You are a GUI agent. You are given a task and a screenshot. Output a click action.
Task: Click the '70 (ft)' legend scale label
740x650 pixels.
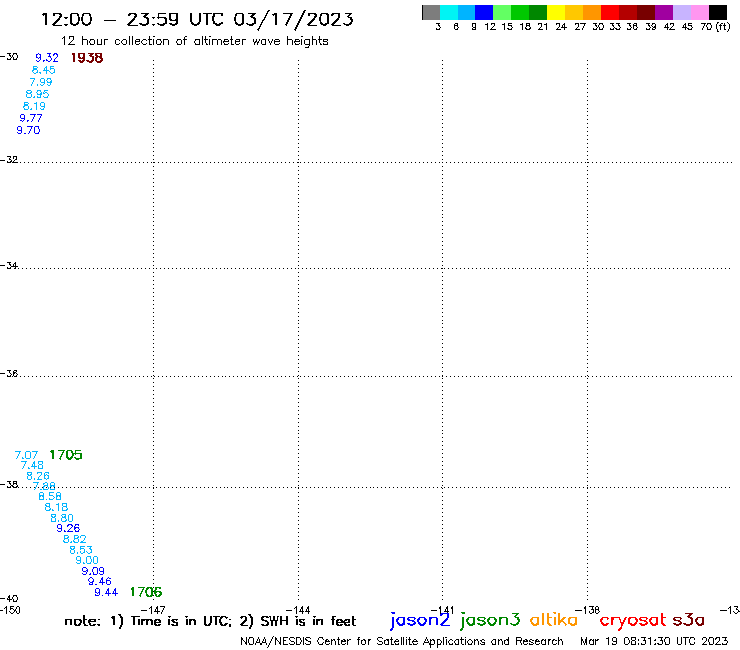pyautogui.click(x=715, y=27)
